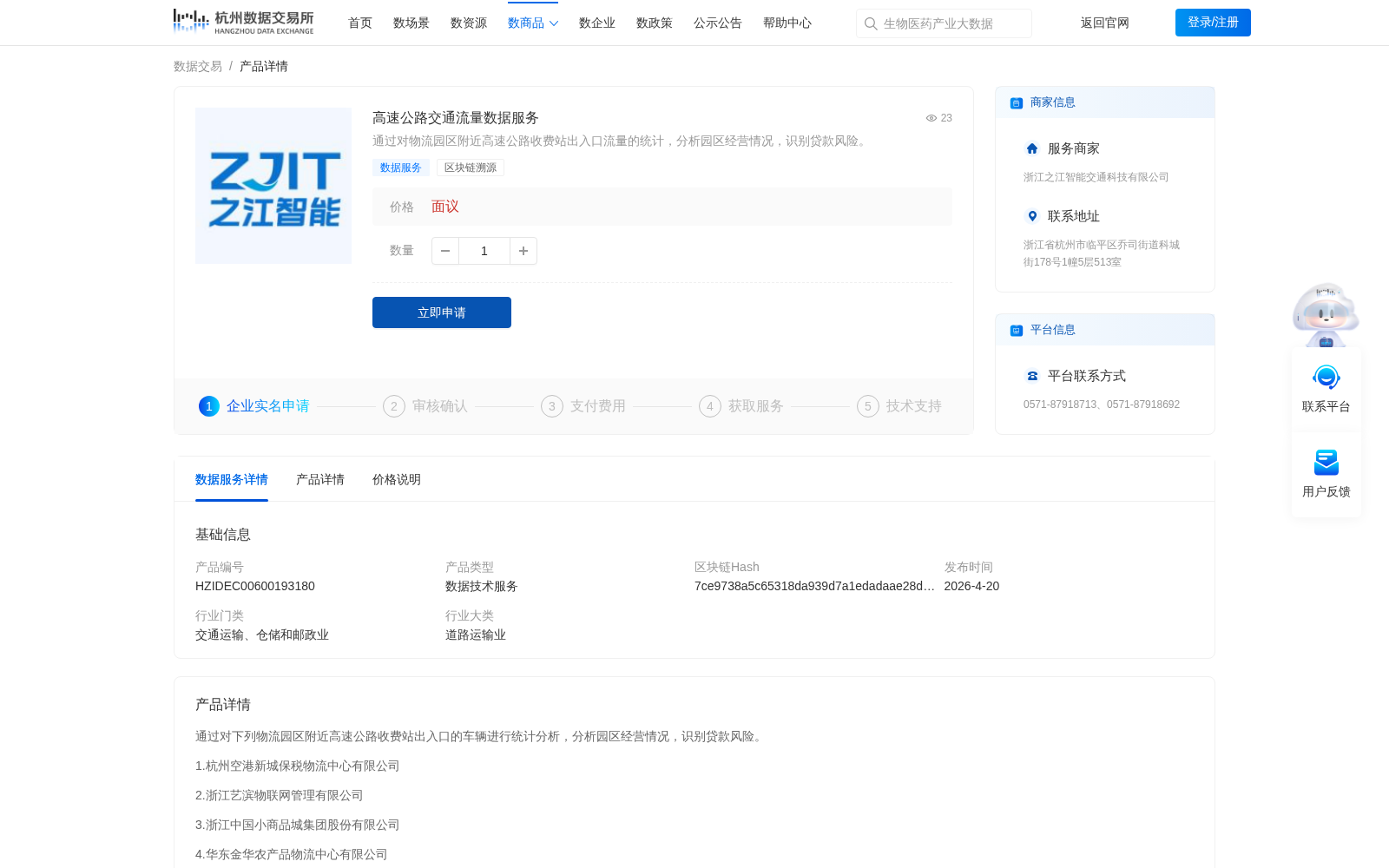Click the 服务商家 home icon
Image resolution: width=1389 pixels, height=868 pixels.
click(x=1032, y=148)
